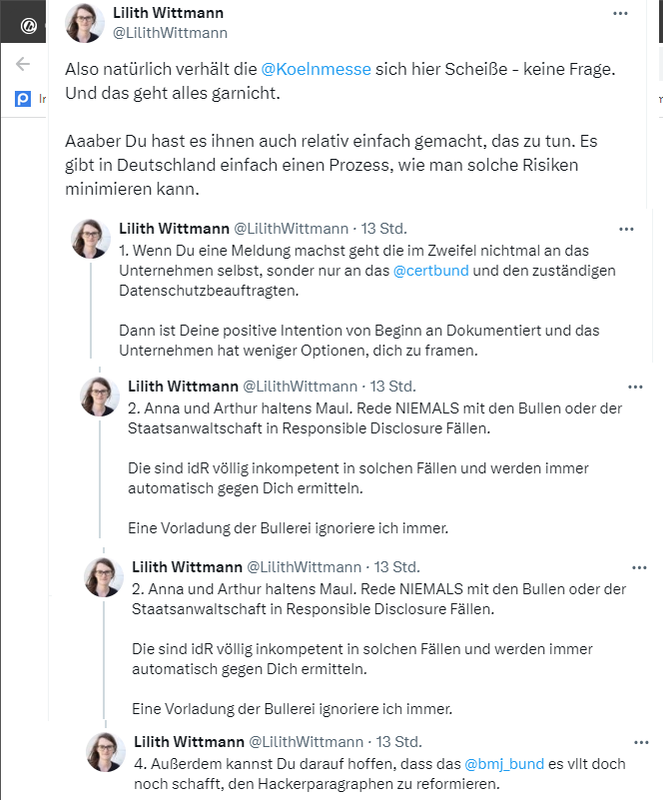The width and height of the screenshot is (663, 800).
Task: Click the avatar beside the "4. Außerdem" reply
Action: (x=105, y=753)
